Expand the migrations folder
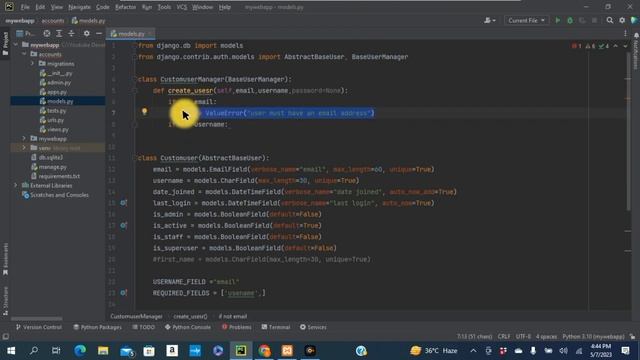 (x=32, y=64)
